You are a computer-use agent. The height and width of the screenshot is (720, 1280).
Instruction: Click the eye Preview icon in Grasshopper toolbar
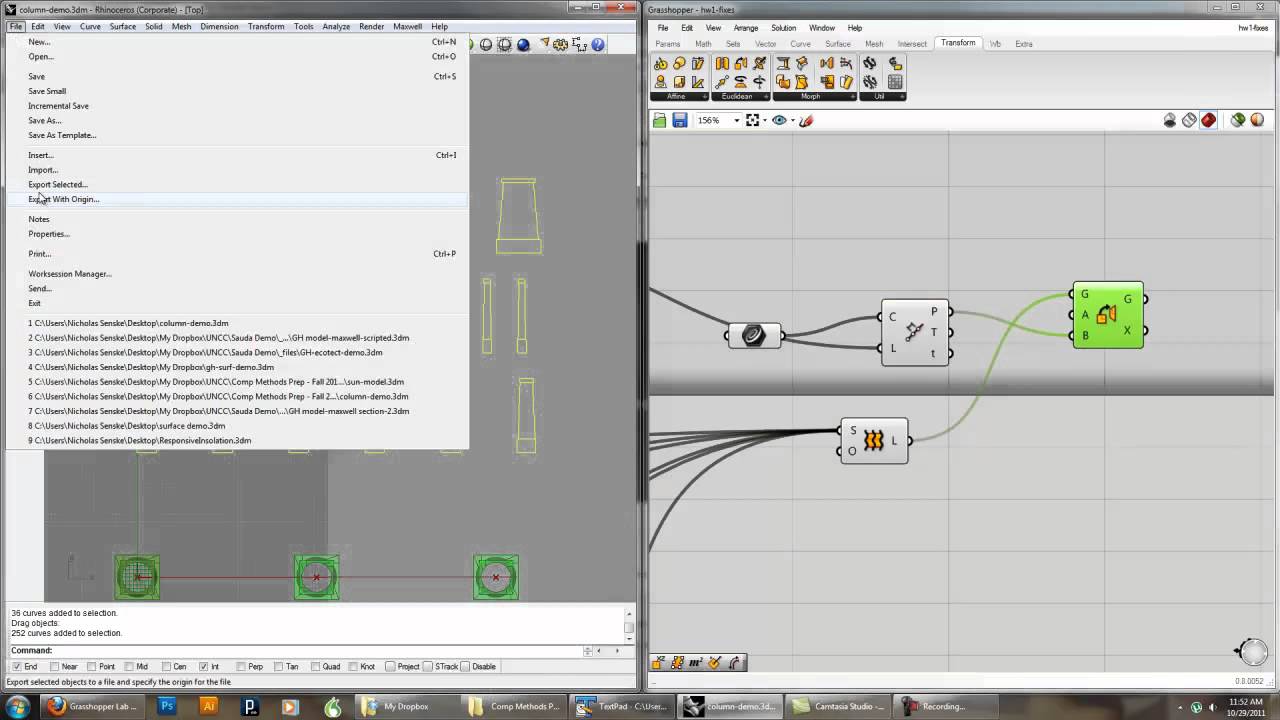pyautogui.click(x=780, y=120)
